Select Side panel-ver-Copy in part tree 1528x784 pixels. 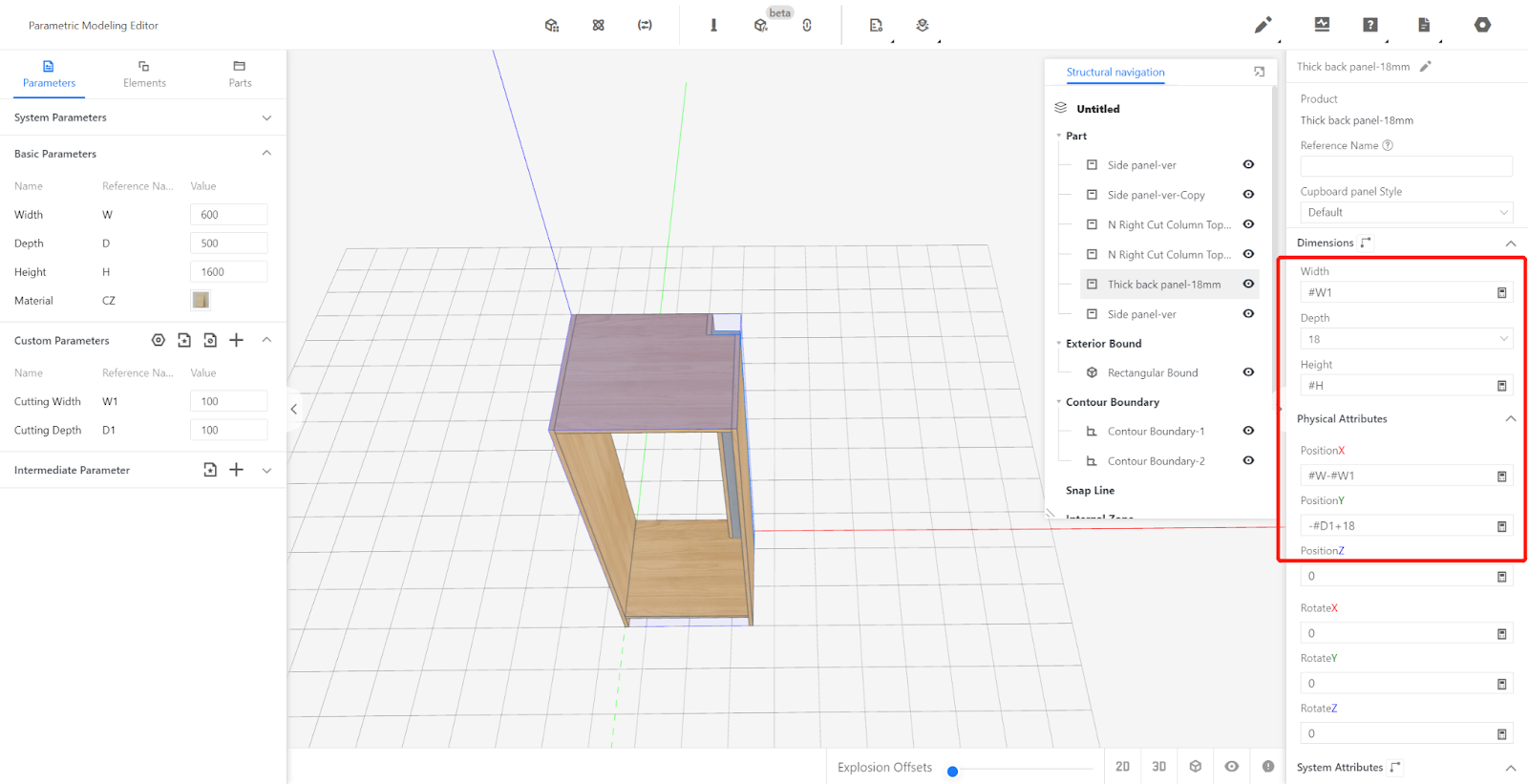1156,195
